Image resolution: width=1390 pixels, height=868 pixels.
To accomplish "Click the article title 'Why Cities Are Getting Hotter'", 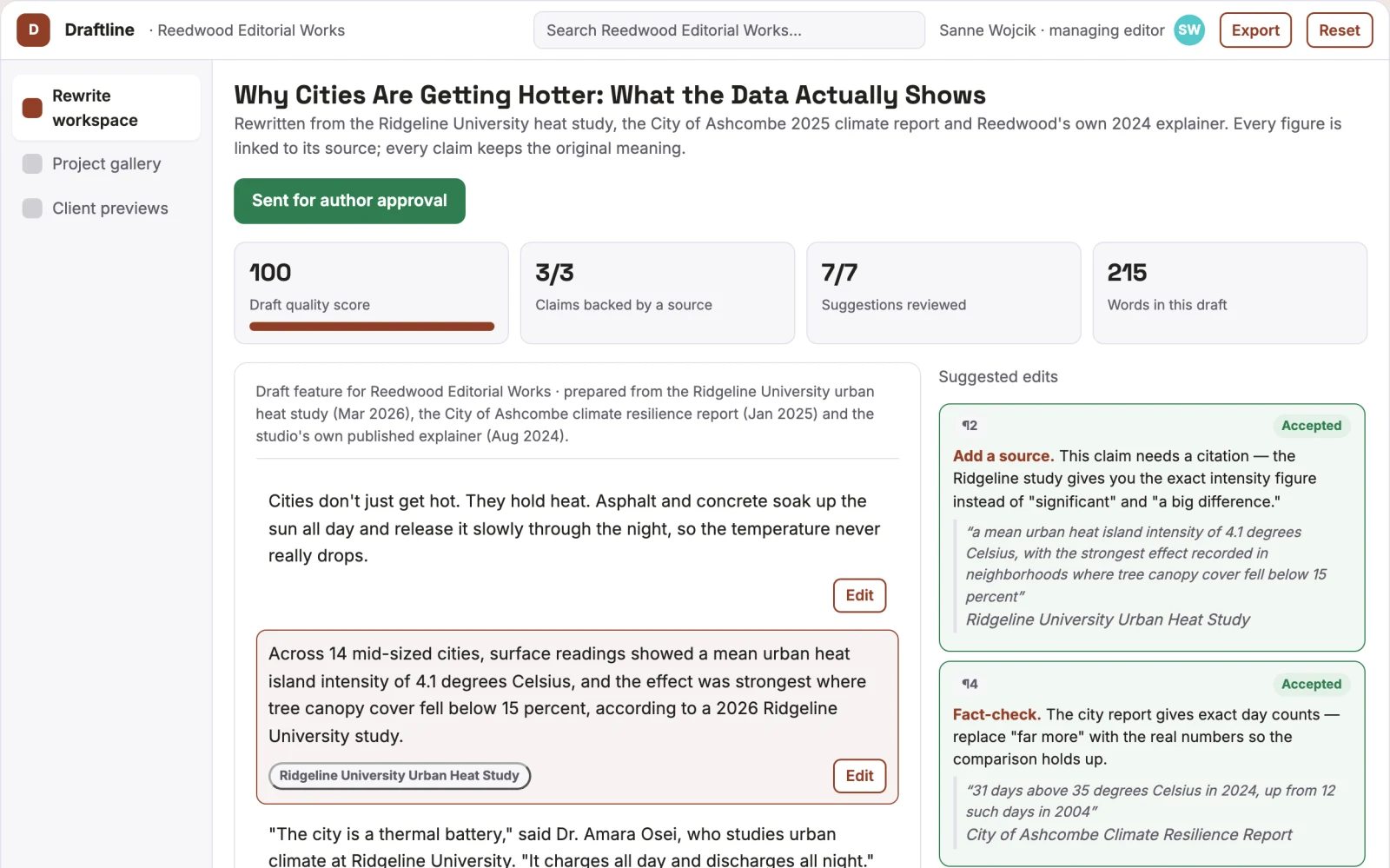I will [610, 95].
